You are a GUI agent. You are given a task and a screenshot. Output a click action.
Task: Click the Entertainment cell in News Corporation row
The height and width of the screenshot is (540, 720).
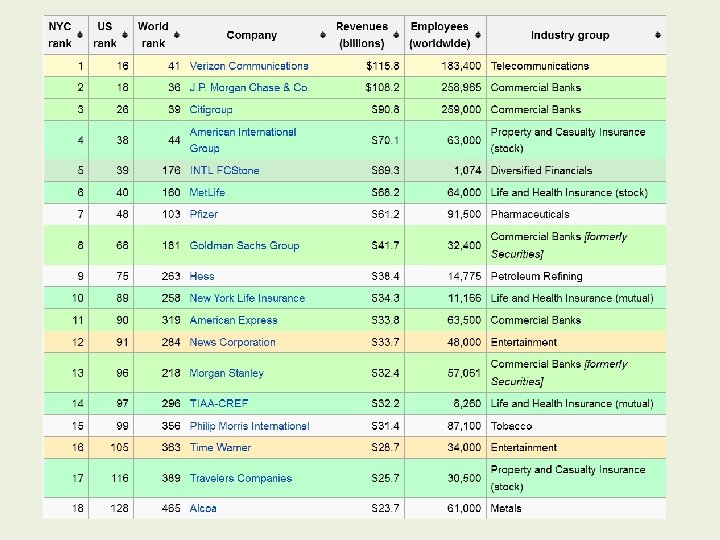[523, 342]
